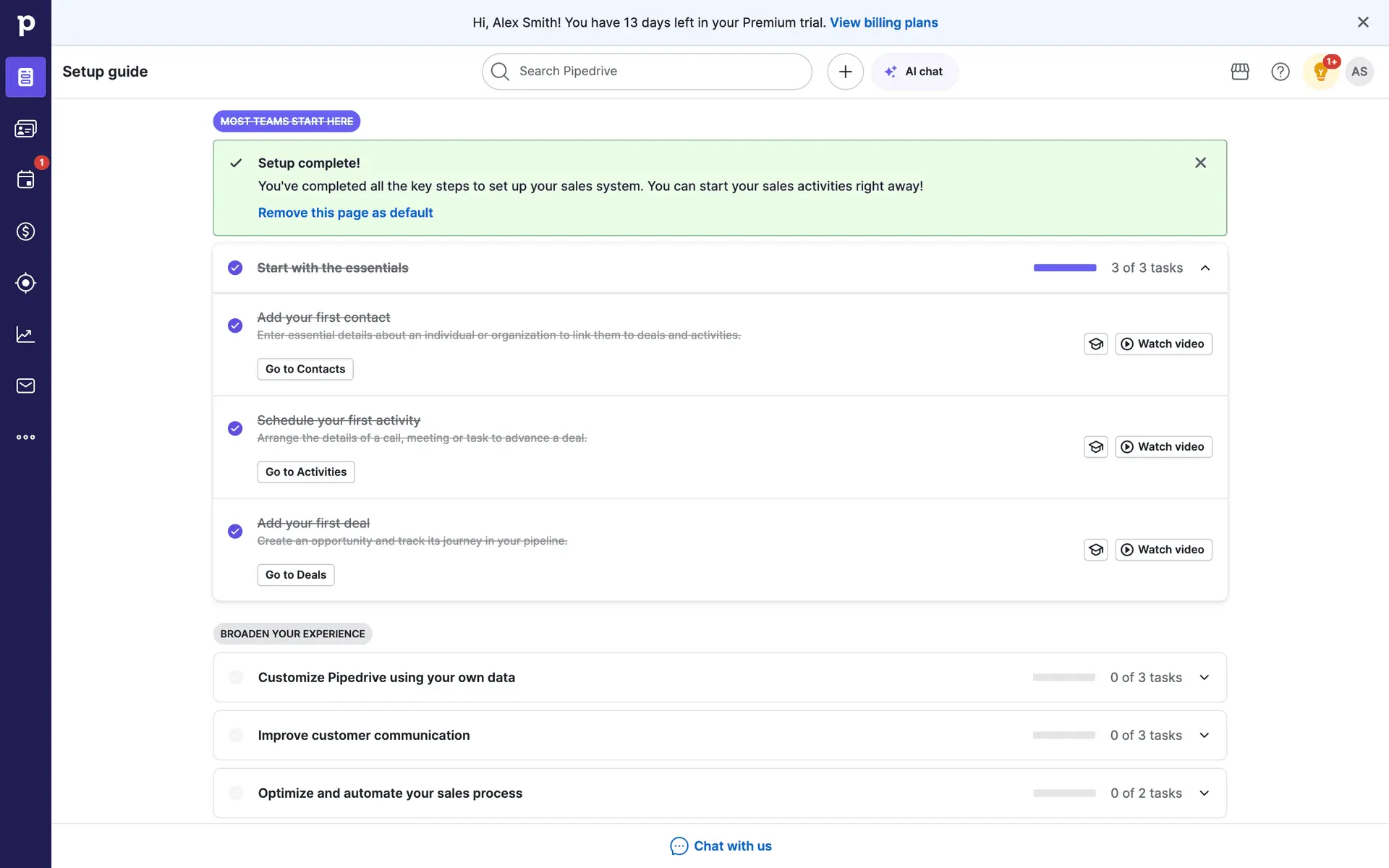Toggle Add your first contact checkmark
This screenshot has height=868, width=1389.
(235, 325)
